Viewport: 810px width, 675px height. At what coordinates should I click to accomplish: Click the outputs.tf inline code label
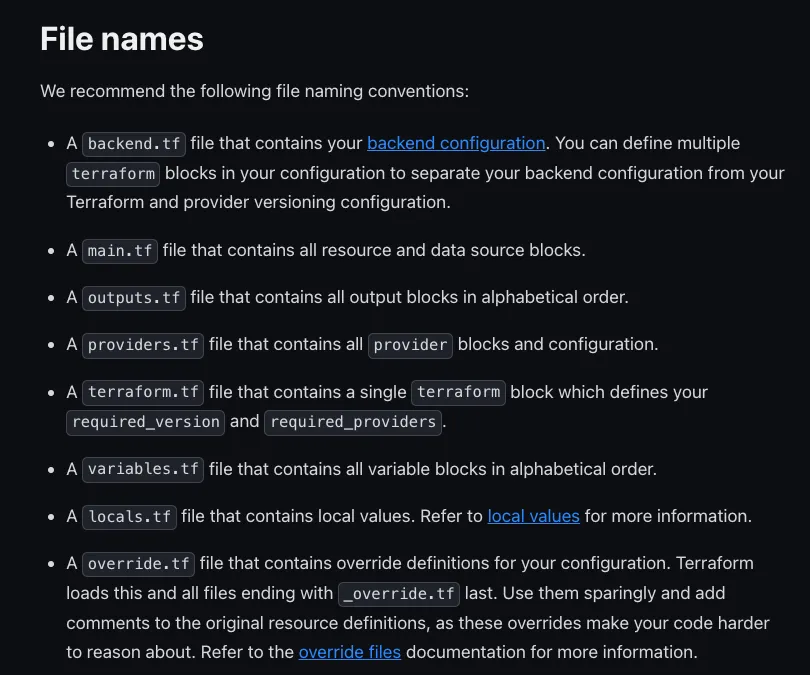pyautogui.click(x=134, y=297)
